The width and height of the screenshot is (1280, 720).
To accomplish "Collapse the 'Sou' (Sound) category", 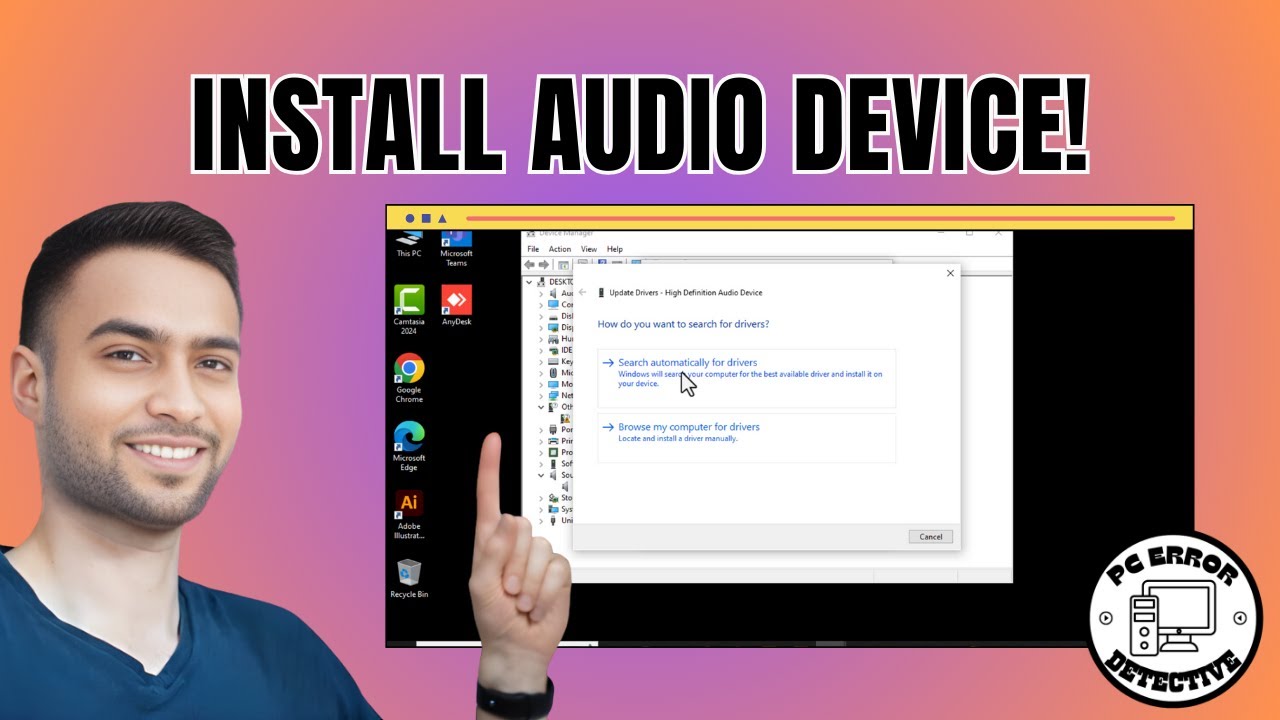I will [x=542, y=475].
